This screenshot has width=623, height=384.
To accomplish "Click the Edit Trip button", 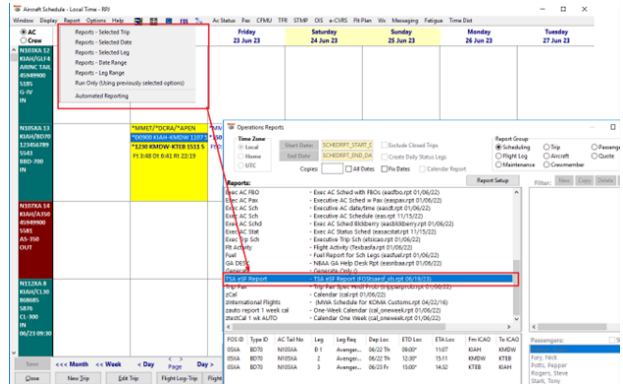I will click(128, 378).
